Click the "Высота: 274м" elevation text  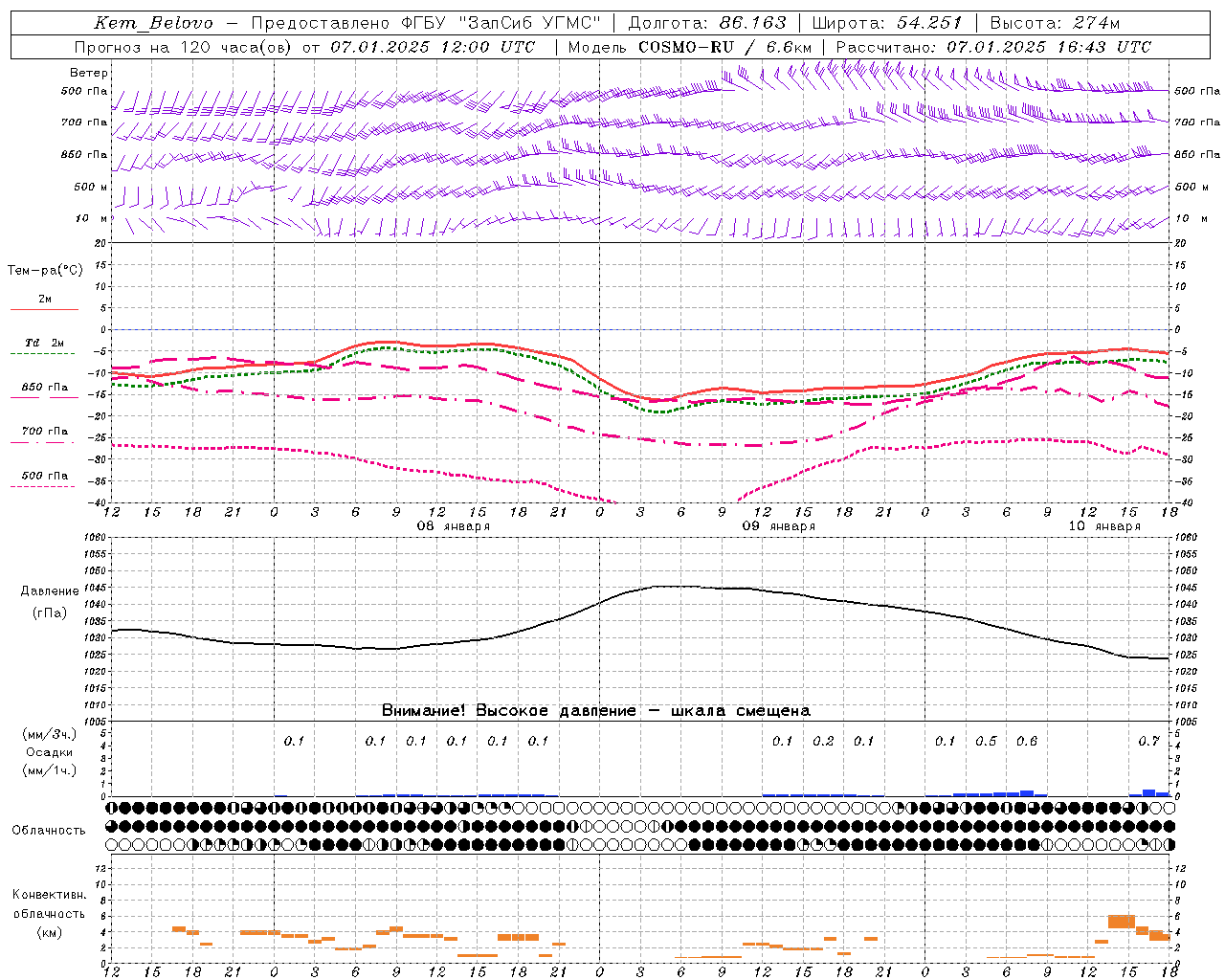tap(1055, 23)
